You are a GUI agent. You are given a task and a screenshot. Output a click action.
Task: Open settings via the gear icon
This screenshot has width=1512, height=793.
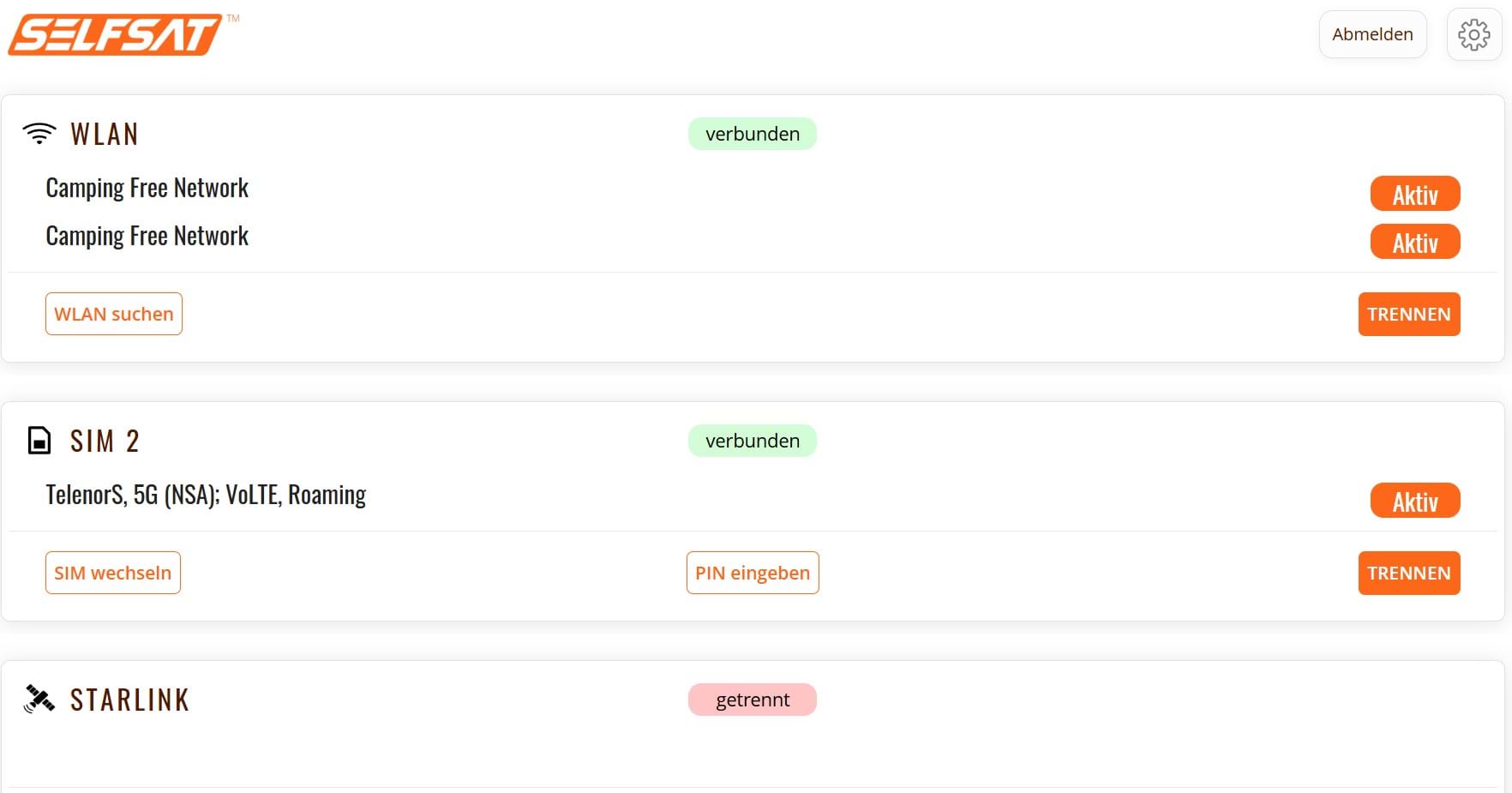coord(1473,35)
